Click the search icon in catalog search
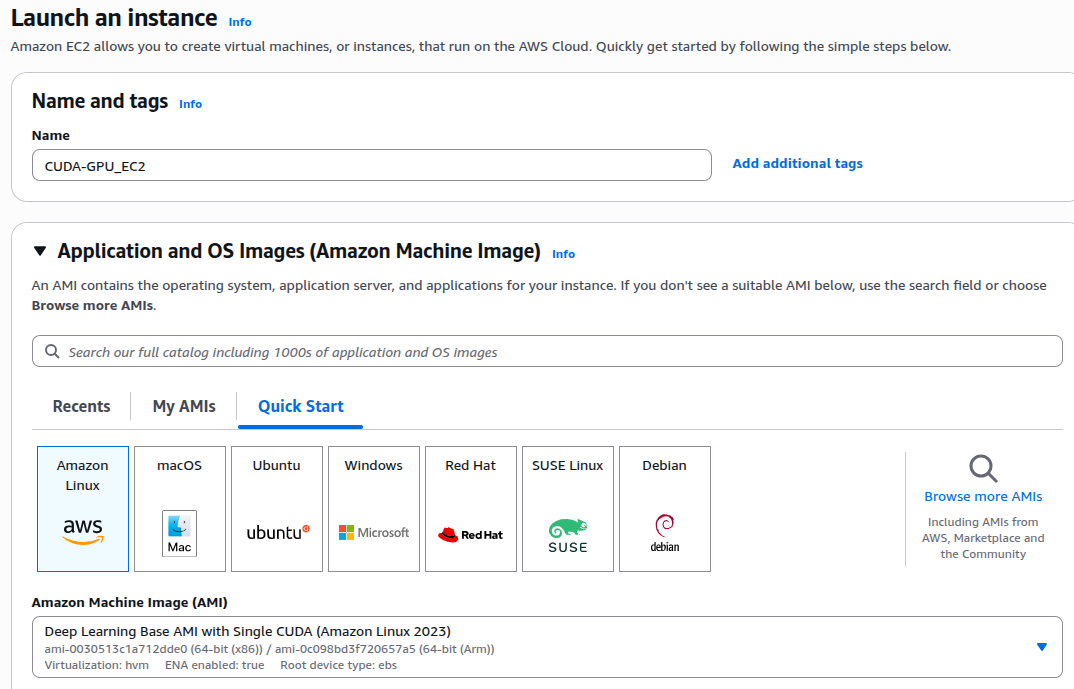Viewport: 1074px width, 689px height. point(52,352)
